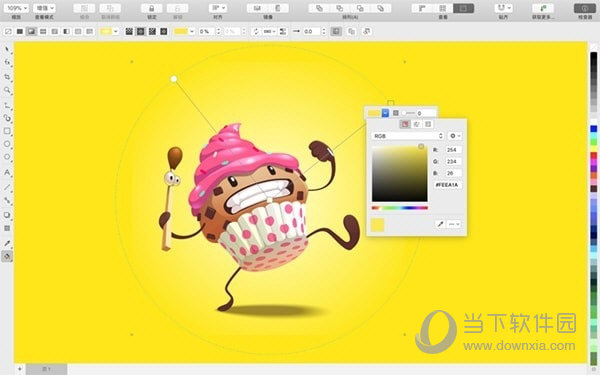Screen dimensions: 600x375
Task: Click the Lock object toolbar button
Action: click(x=152, y=8)
